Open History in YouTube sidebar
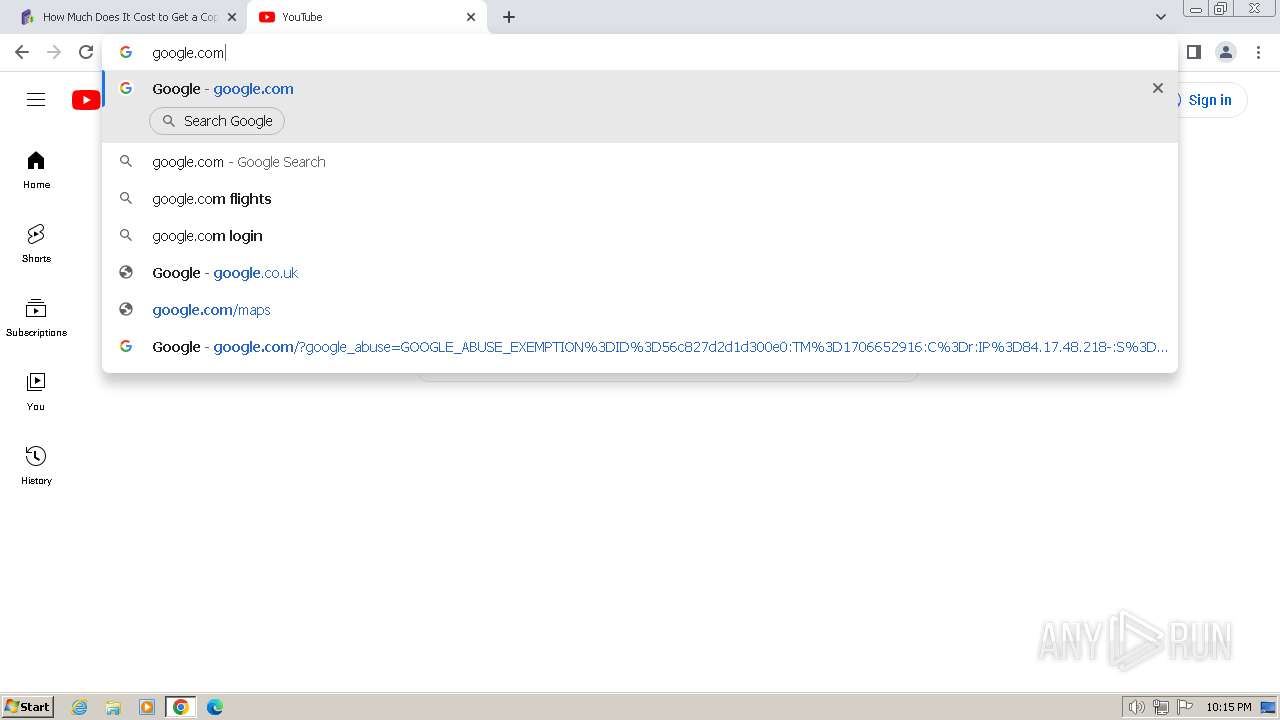This screenshot has height=720, width=1280. click(x=36, y=466)
